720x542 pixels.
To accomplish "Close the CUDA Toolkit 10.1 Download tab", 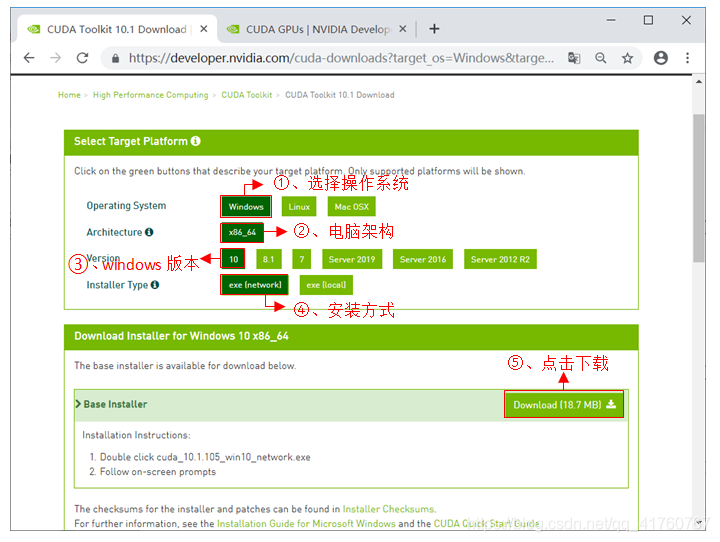I will pos(204,29).
